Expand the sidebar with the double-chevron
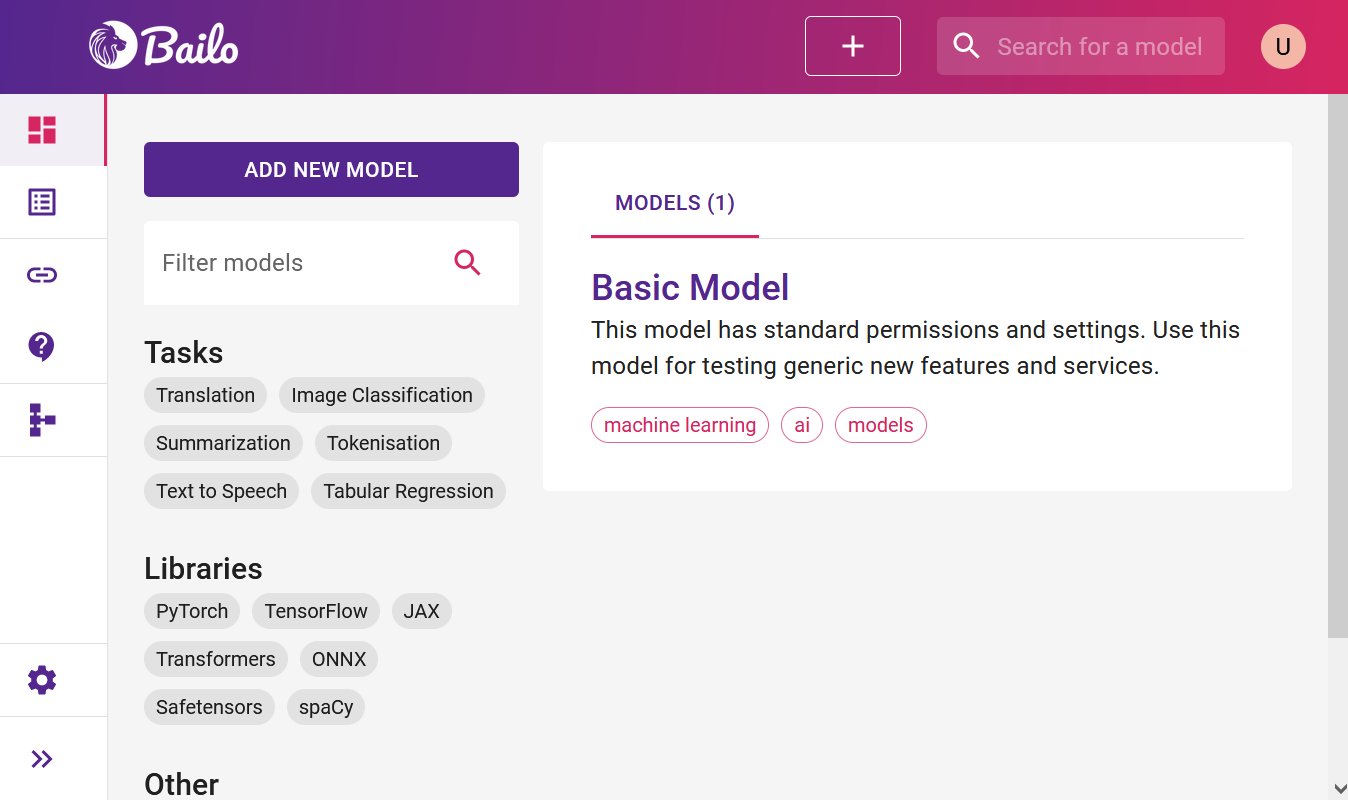Image resolution: width=1348 pixels, height=800 pixels. (x=42, y=758)
